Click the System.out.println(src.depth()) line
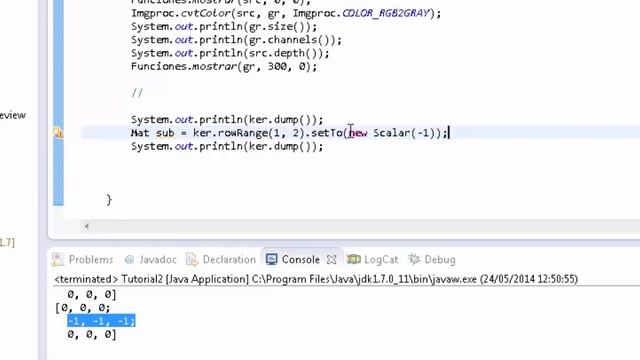Screen dimensions: 640x360 (230, 53)
